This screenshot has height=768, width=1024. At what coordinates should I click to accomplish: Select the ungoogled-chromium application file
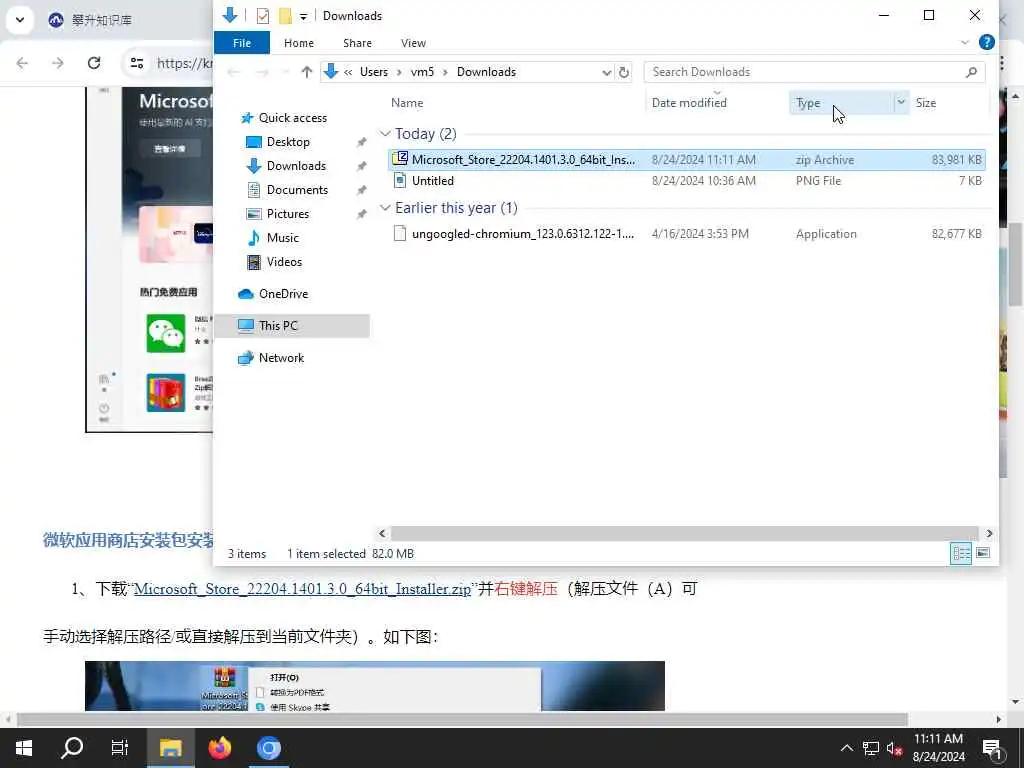(686, 234)
